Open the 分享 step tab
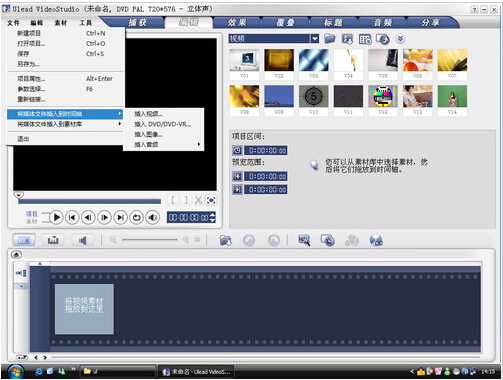The height and width of the screenshot is (380, 503). 430,23
